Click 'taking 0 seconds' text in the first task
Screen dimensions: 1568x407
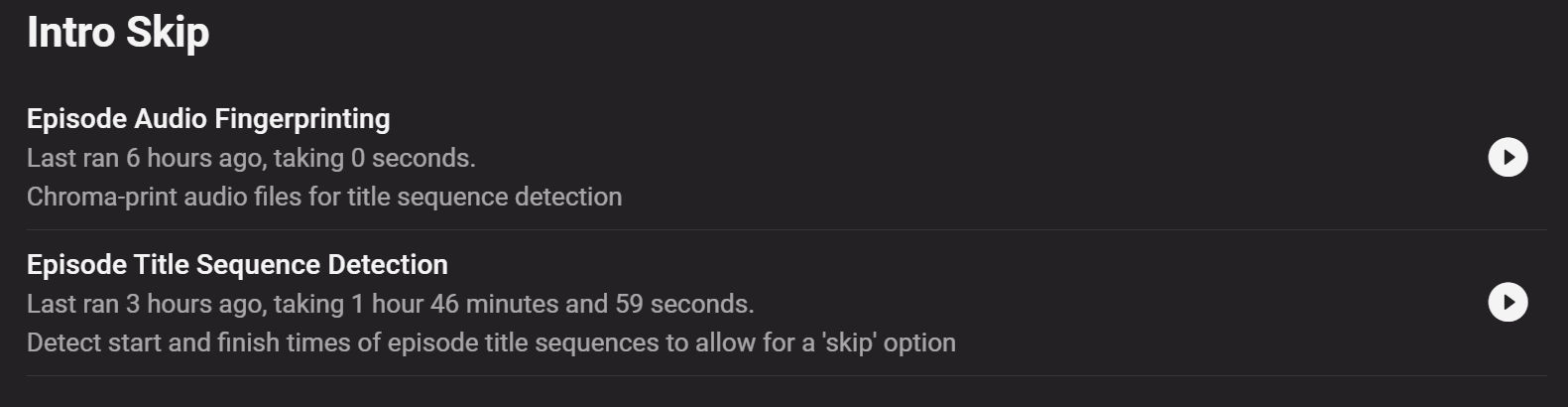tap(375, 158)
